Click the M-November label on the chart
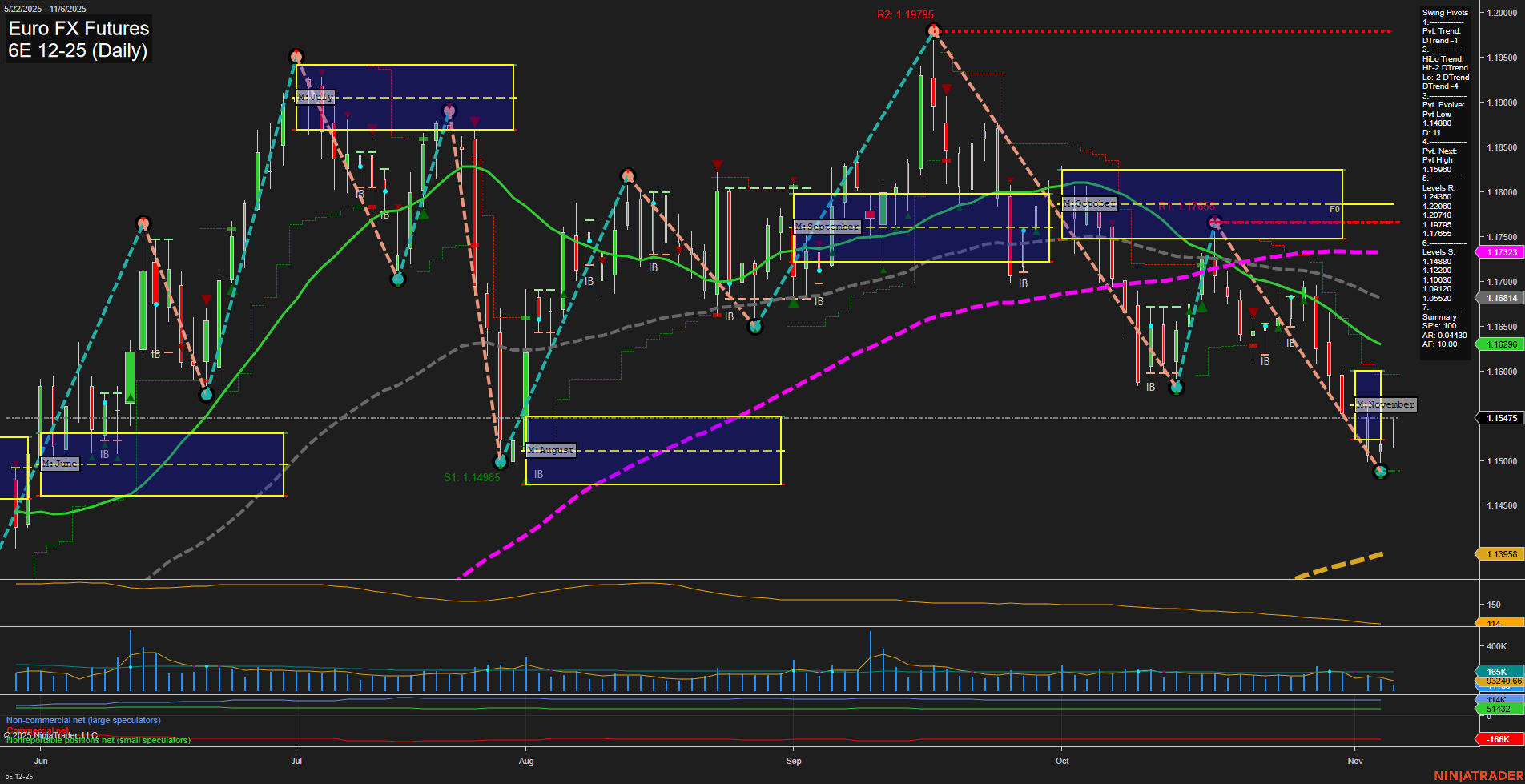 coord(1385,404)
